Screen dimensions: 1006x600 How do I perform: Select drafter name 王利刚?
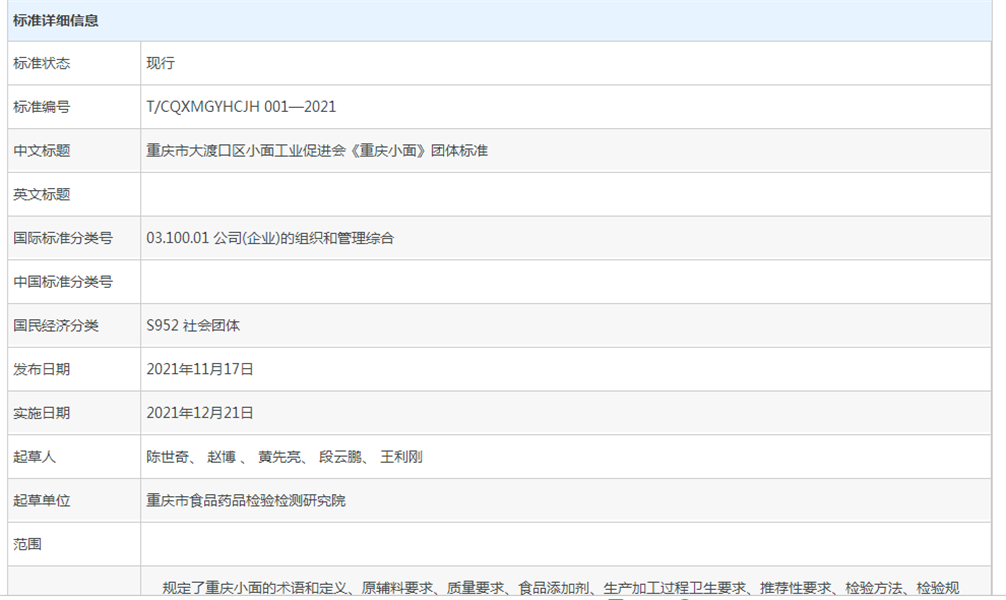(401, 457)
